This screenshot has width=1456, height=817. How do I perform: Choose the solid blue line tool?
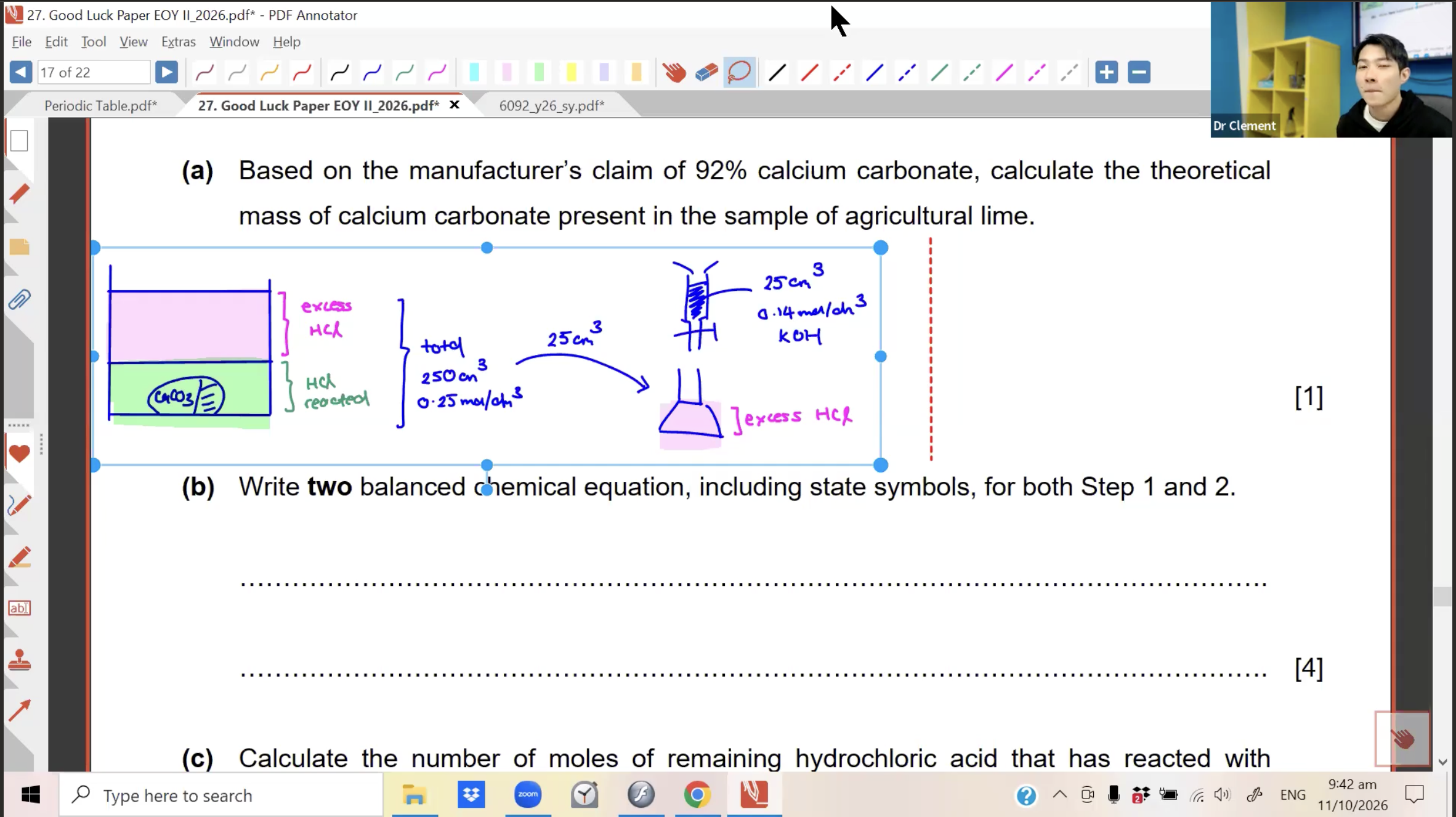[x=875, y=73]
